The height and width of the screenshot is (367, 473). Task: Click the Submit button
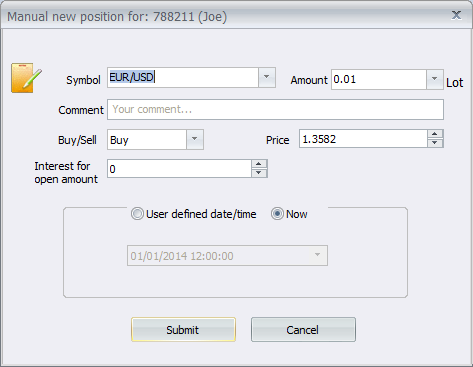[x=183, y=330]
